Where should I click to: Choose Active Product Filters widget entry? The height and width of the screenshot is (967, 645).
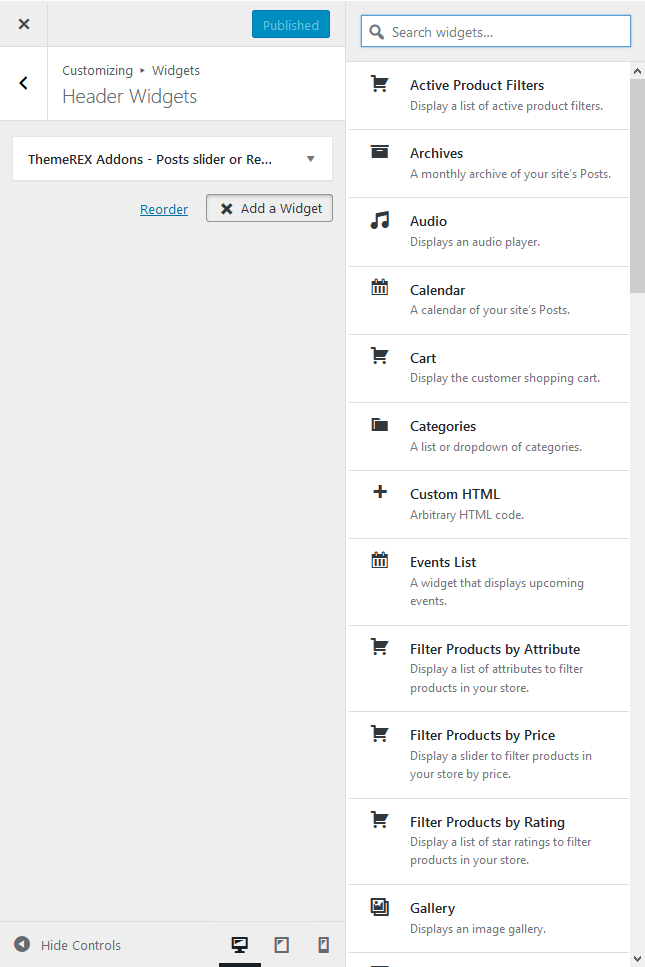coord(488,96)
